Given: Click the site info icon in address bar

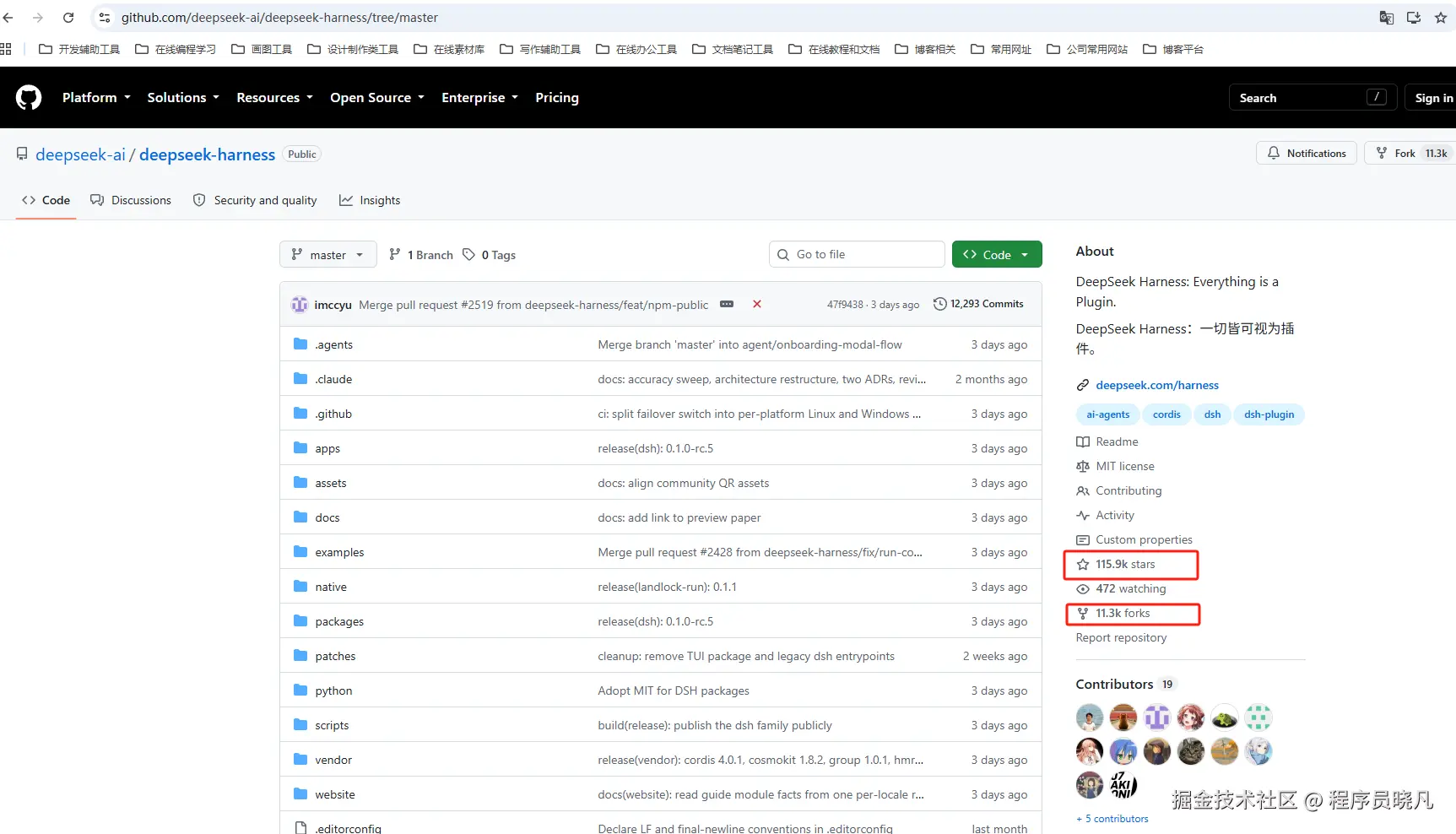Looking at the screenshot, I should coord(105,18).
